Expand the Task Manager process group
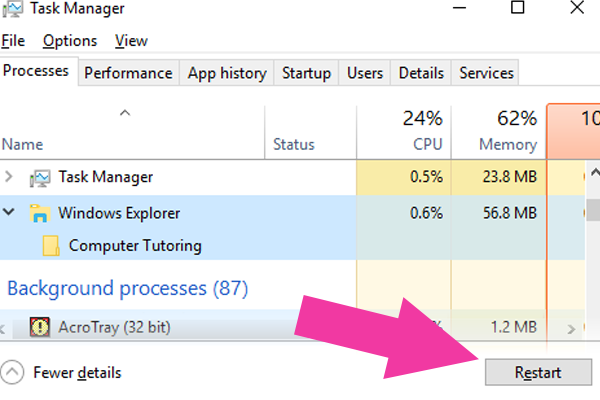Image resolution: width=600 pixels, height=400 pixels. 8,176
